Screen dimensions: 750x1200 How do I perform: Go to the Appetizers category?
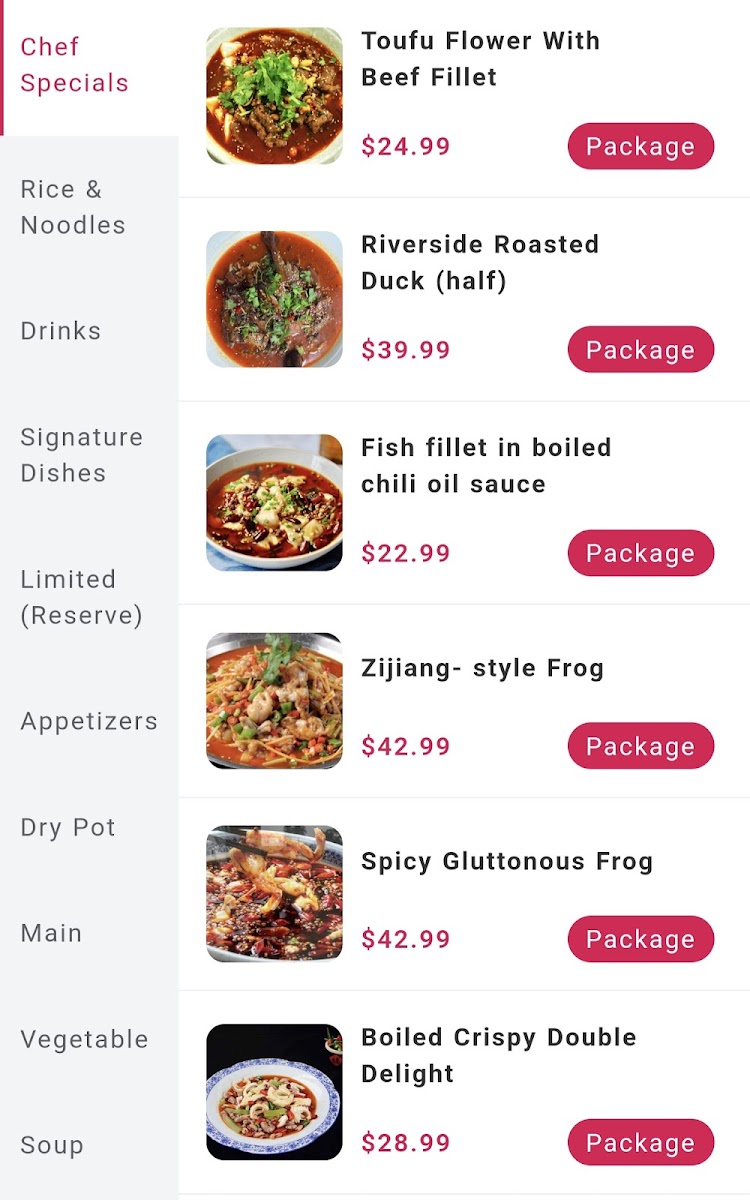coord(89,721)
